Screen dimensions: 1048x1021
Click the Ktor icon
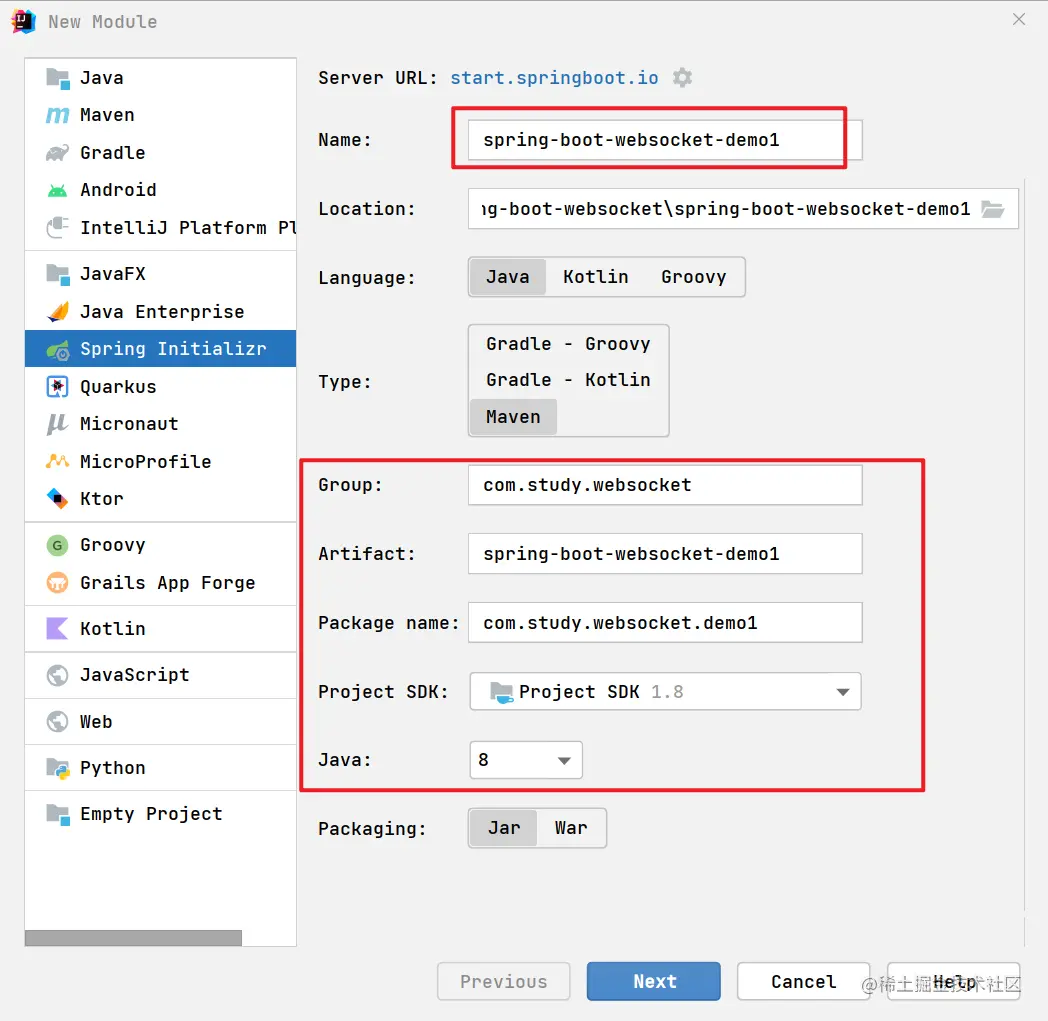(57, 499)
